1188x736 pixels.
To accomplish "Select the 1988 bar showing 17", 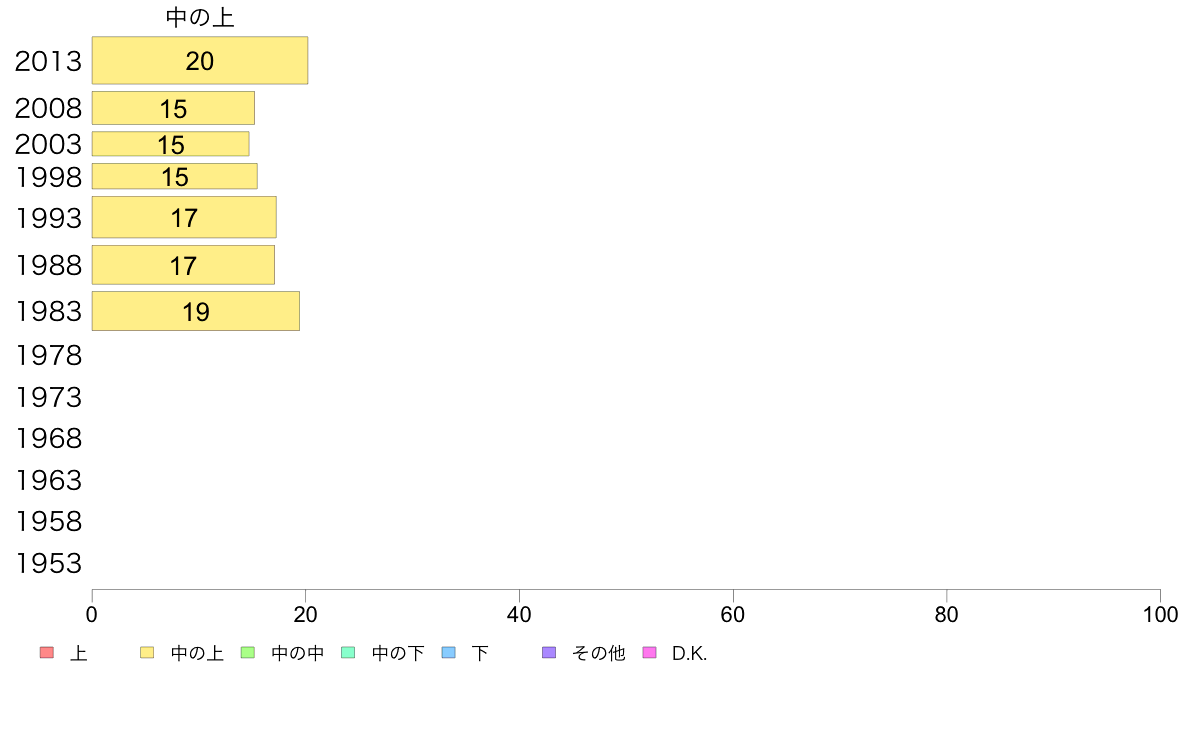I will pyautogui.click(x=183, y=265).
